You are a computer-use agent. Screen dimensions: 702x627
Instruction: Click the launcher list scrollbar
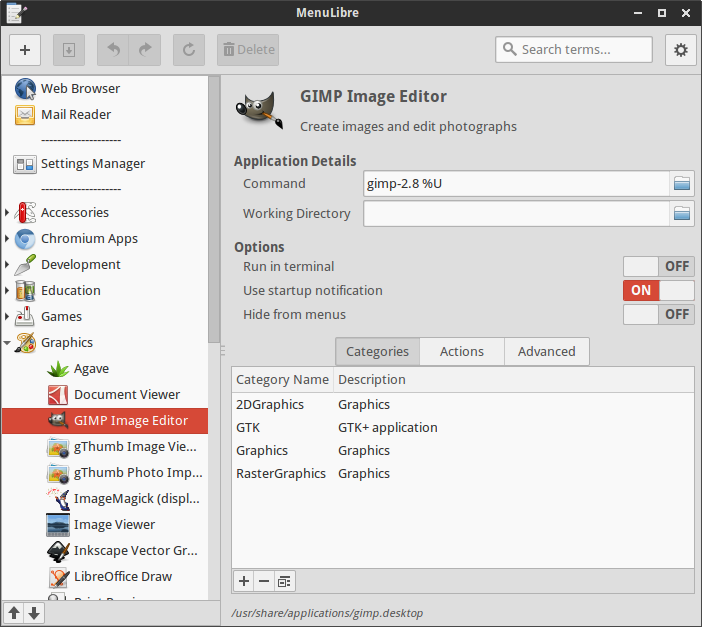pos(214,210)
